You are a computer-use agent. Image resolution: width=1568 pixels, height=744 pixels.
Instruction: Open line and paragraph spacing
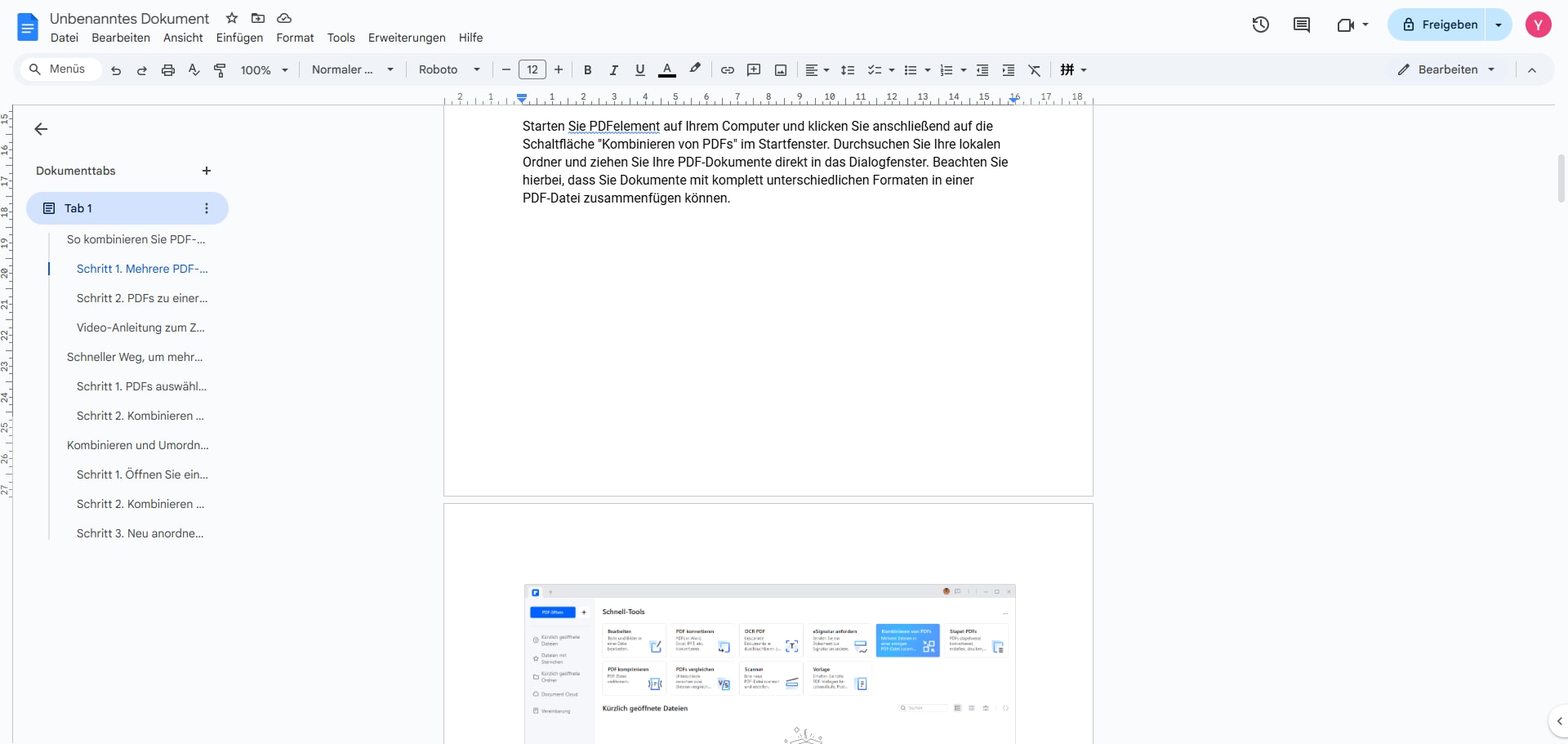pyautogui.click(x=848, y=70)
